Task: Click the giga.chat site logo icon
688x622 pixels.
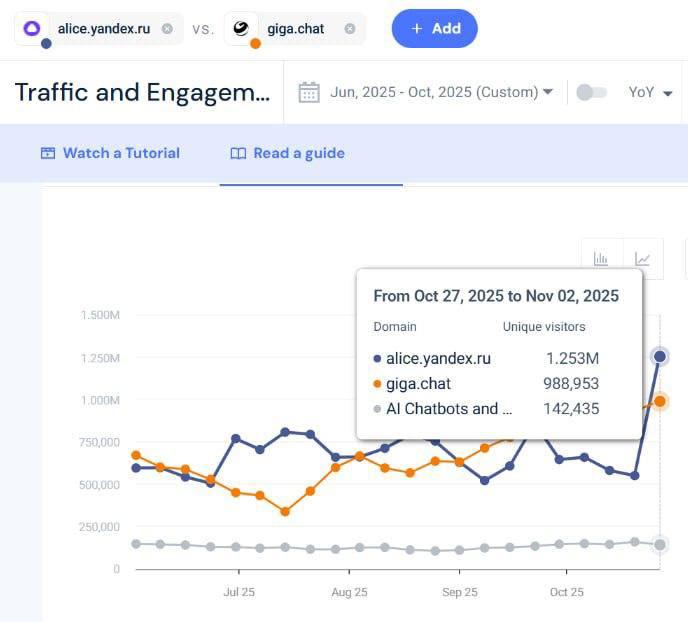Action: tap(241, 29)
